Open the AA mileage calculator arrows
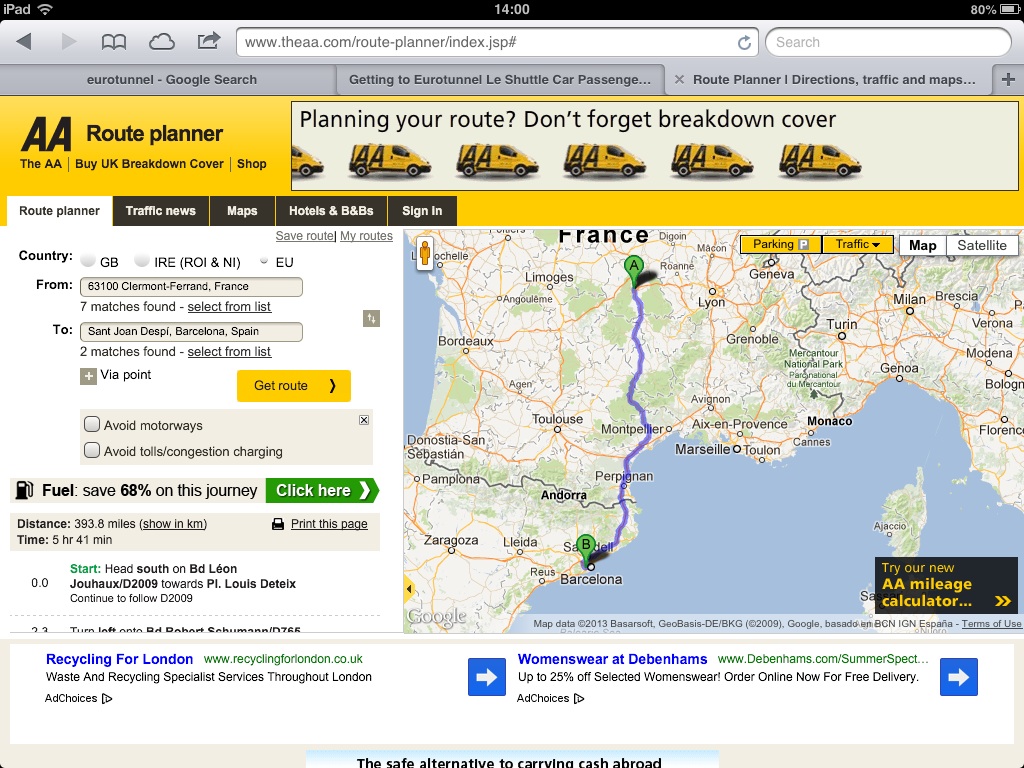 1002,601
